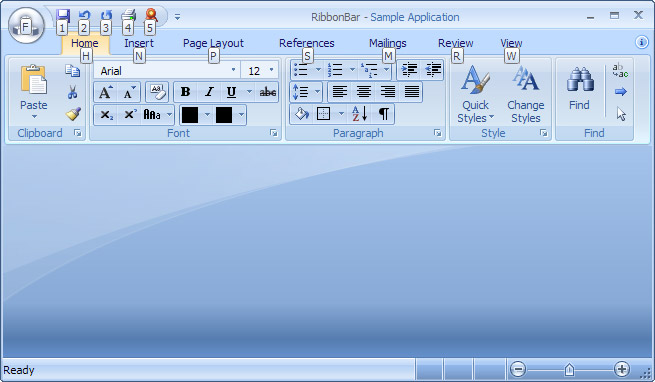Toggle Justify paragraph alignment
Viewport: 655px width, 382px height.
[412, 92]
